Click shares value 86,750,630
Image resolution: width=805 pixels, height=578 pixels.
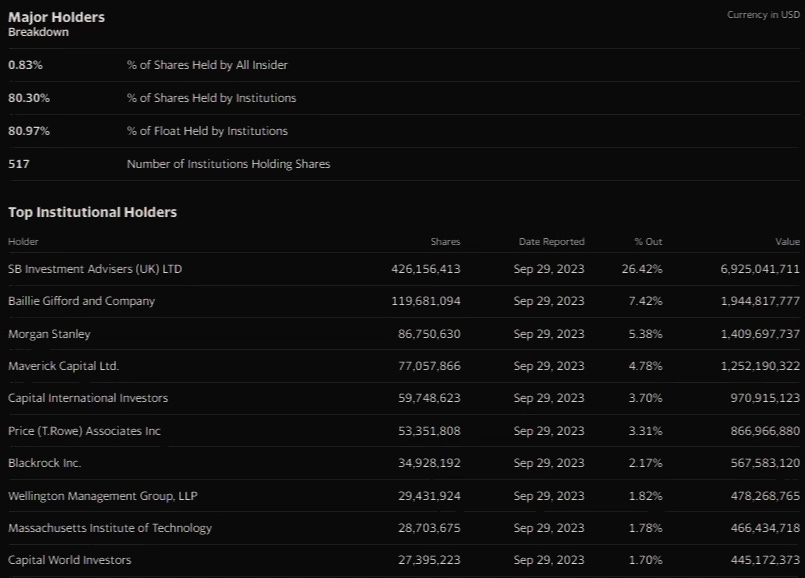[429, 334]
